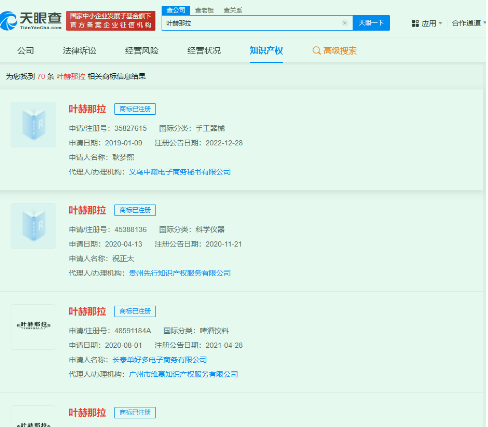Click the 科学仪器 classification text
This screenshot has height=427, width=488.
(x=210, y=229)
